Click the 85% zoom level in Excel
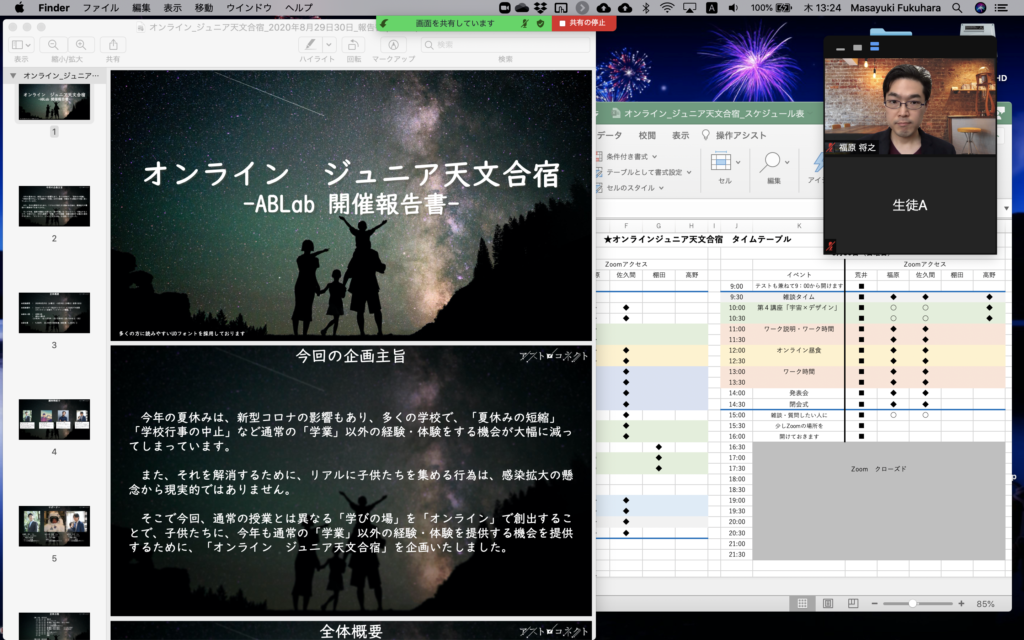Image resolution: width=1024 pixels, height=640 pixels. coord(985,604)
